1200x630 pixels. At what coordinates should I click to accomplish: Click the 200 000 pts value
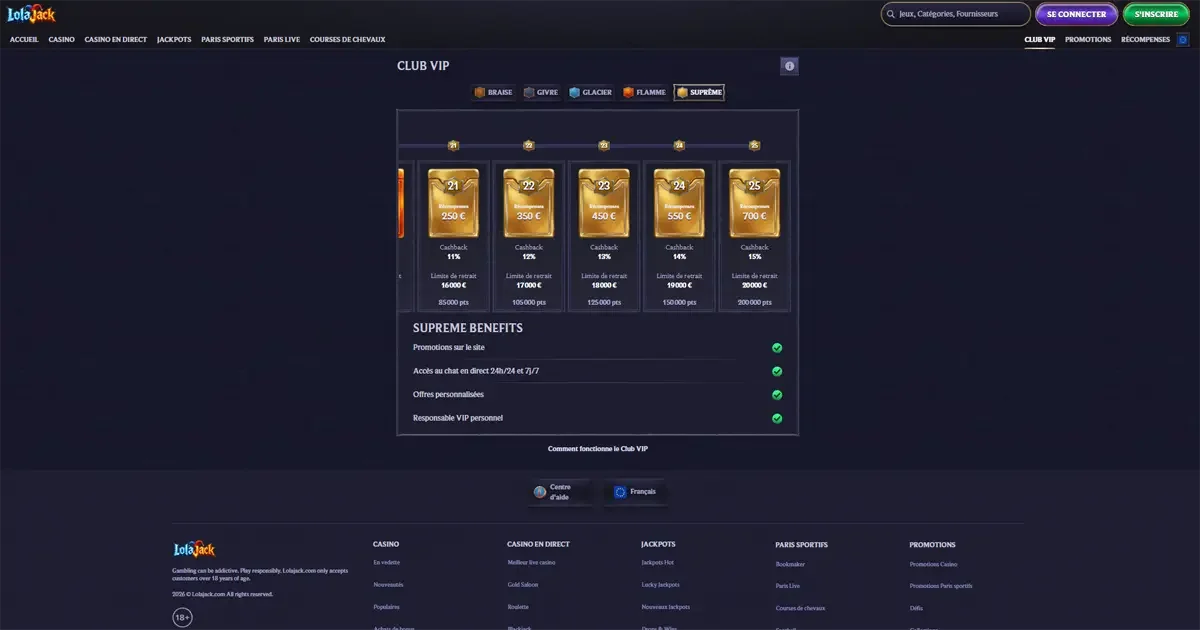click(x=754, y=301)
